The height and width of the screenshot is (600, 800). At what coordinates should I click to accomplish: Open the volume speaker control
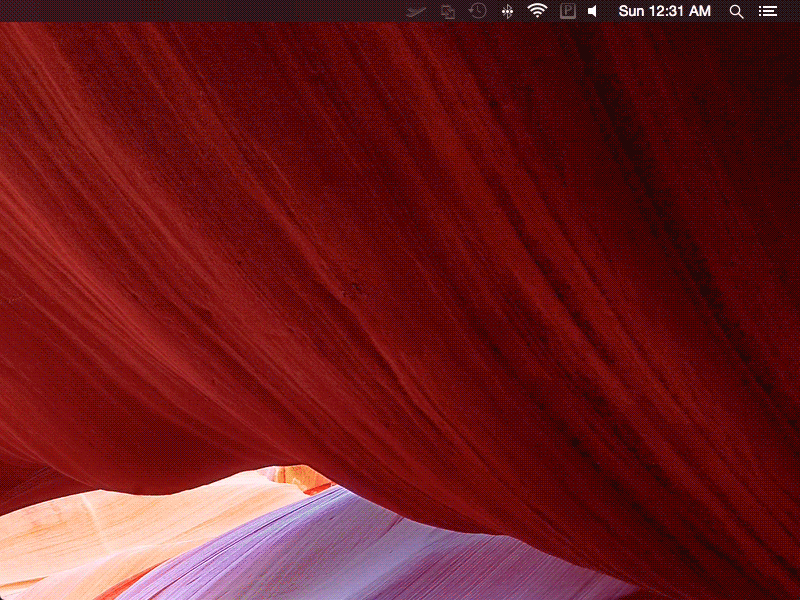pyautogui.click(x=593, y=11)
